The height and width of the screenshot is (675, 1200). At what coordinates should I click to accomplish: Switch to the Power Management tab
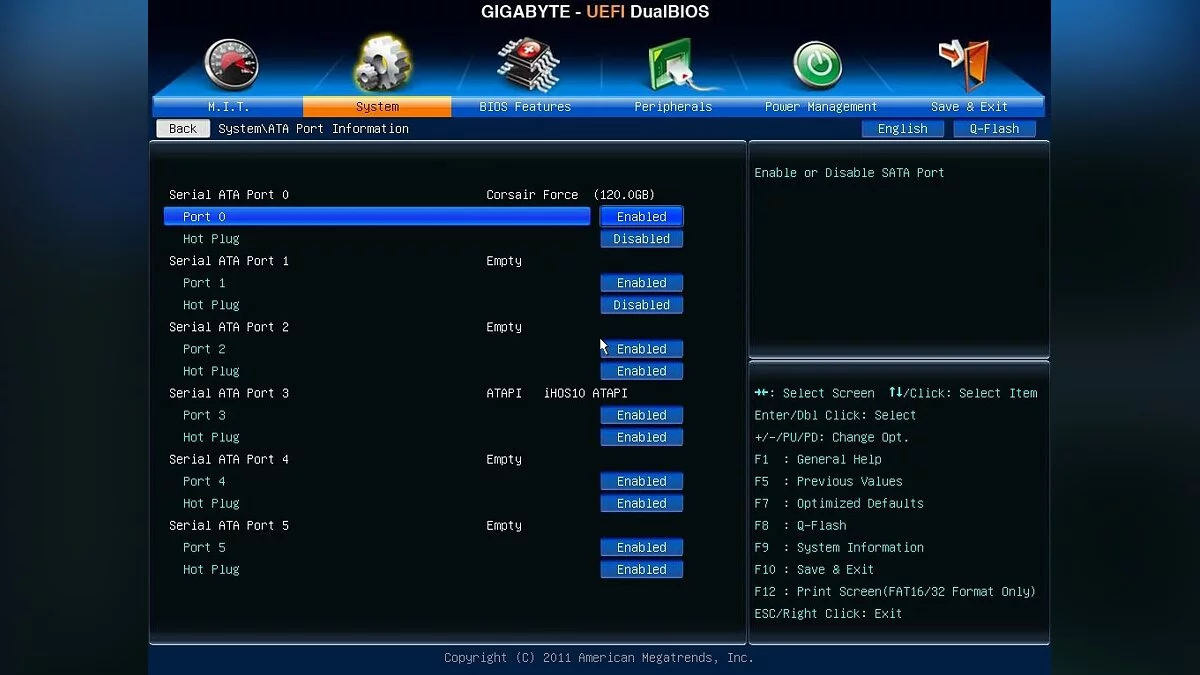click(820, 107)
